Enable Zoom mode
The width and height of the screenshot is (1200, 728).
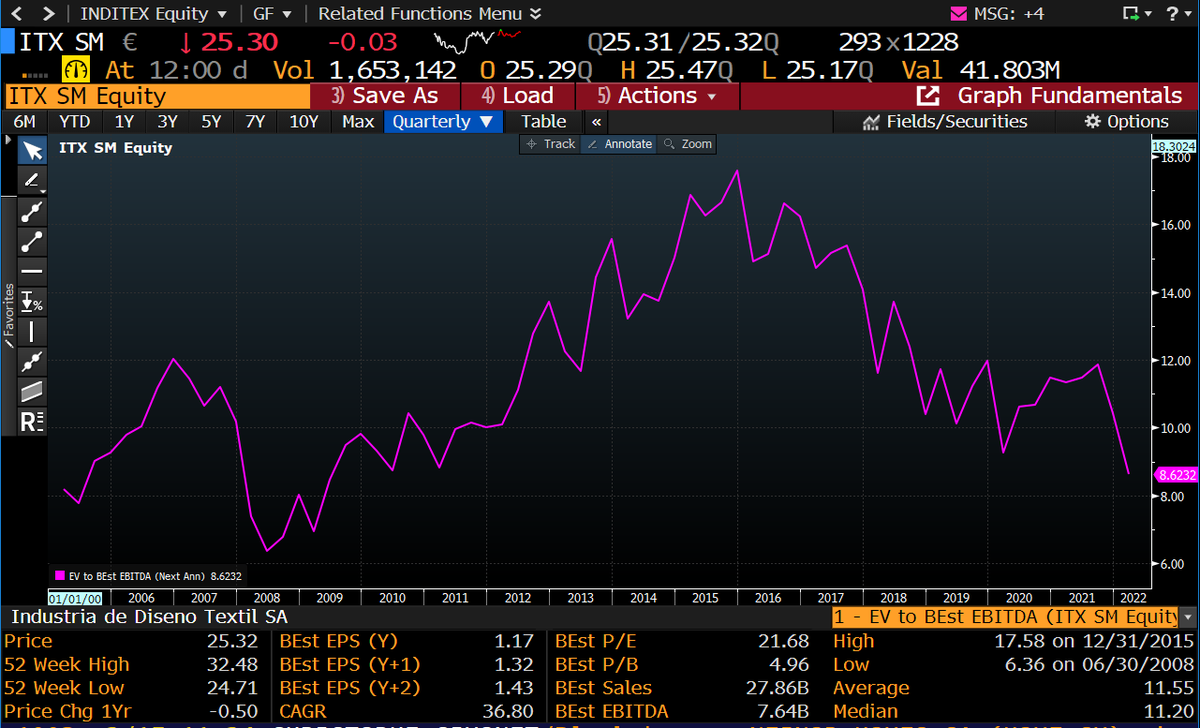pyautogui.click(x=687, y=144)
